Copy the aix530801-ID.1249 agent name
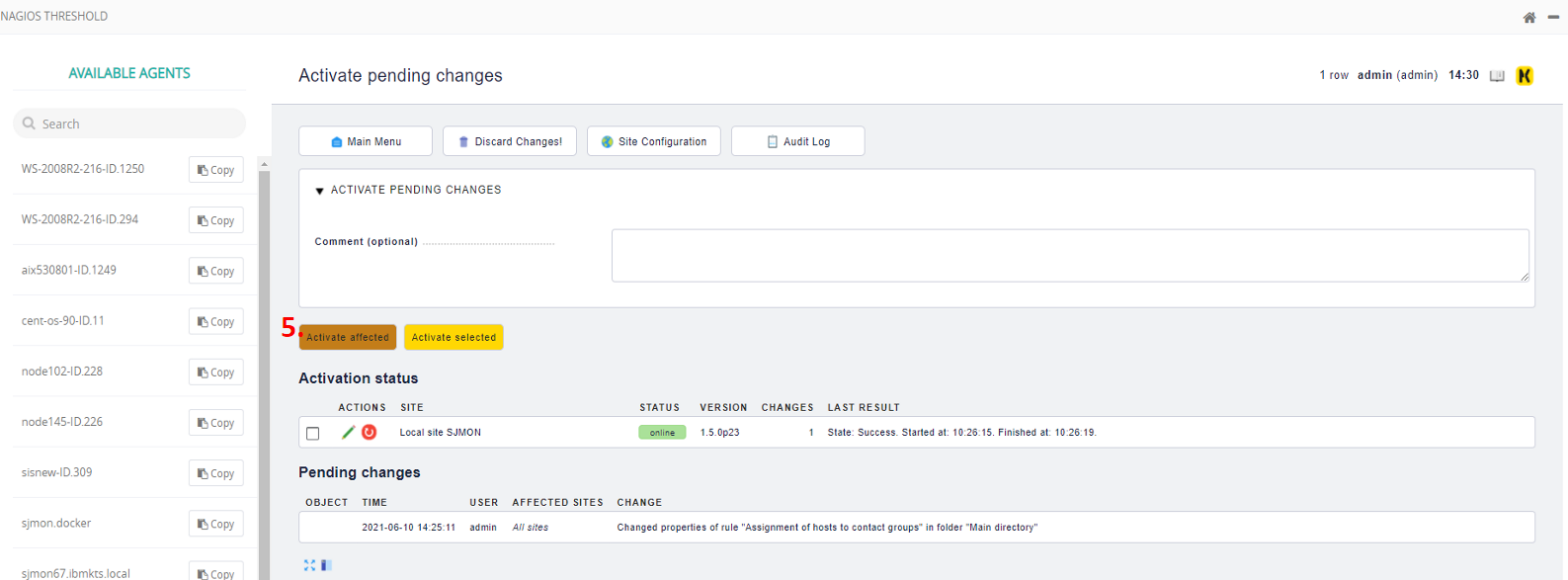 [x=215, y=272]
